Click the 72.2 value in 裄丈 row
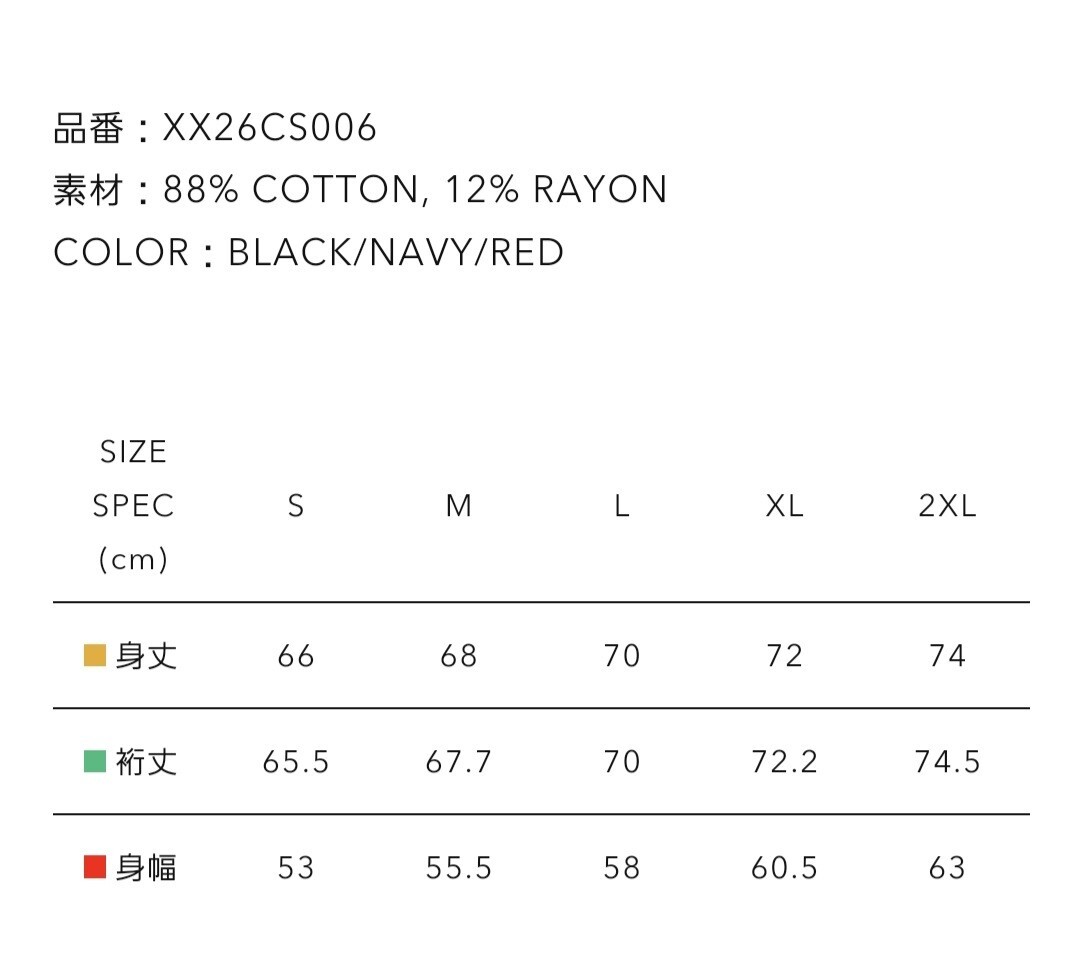 pos(785,762)
